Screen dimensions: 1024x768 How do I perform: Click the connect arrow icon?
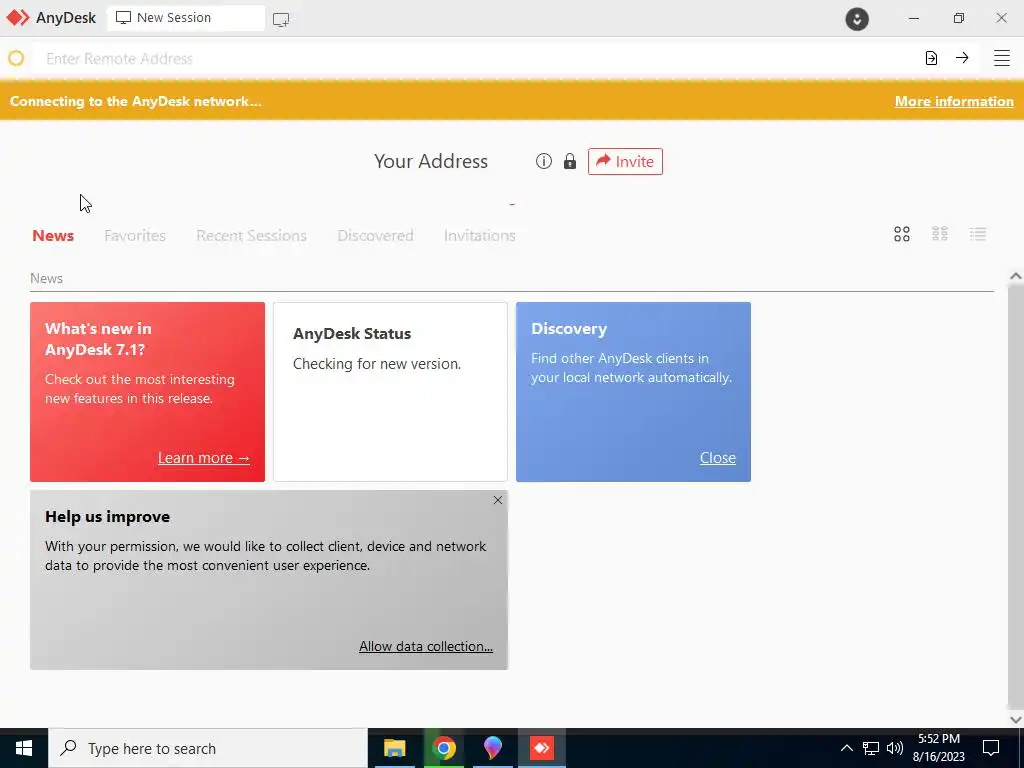pyautogui.click(x=962, y=57)
